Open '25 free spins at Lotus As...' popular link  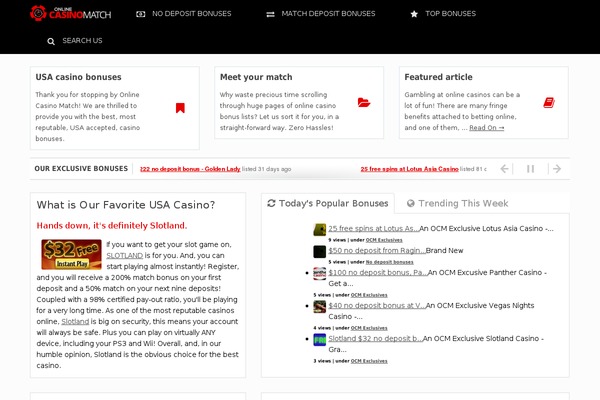pyautogui.click(x=373, y=229)
